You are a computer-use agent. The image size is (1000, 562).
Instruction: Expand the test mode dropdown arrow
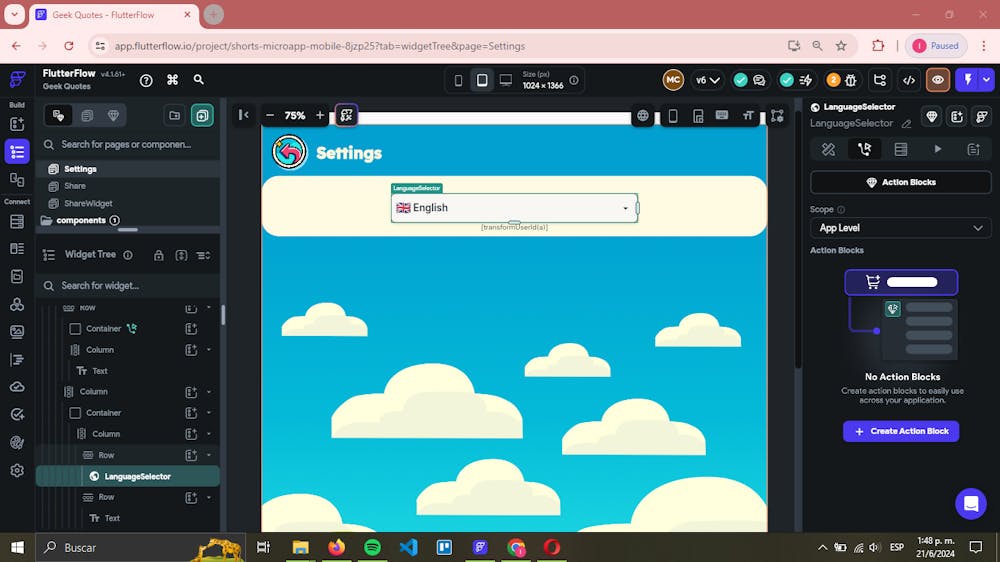click(987, 80)
